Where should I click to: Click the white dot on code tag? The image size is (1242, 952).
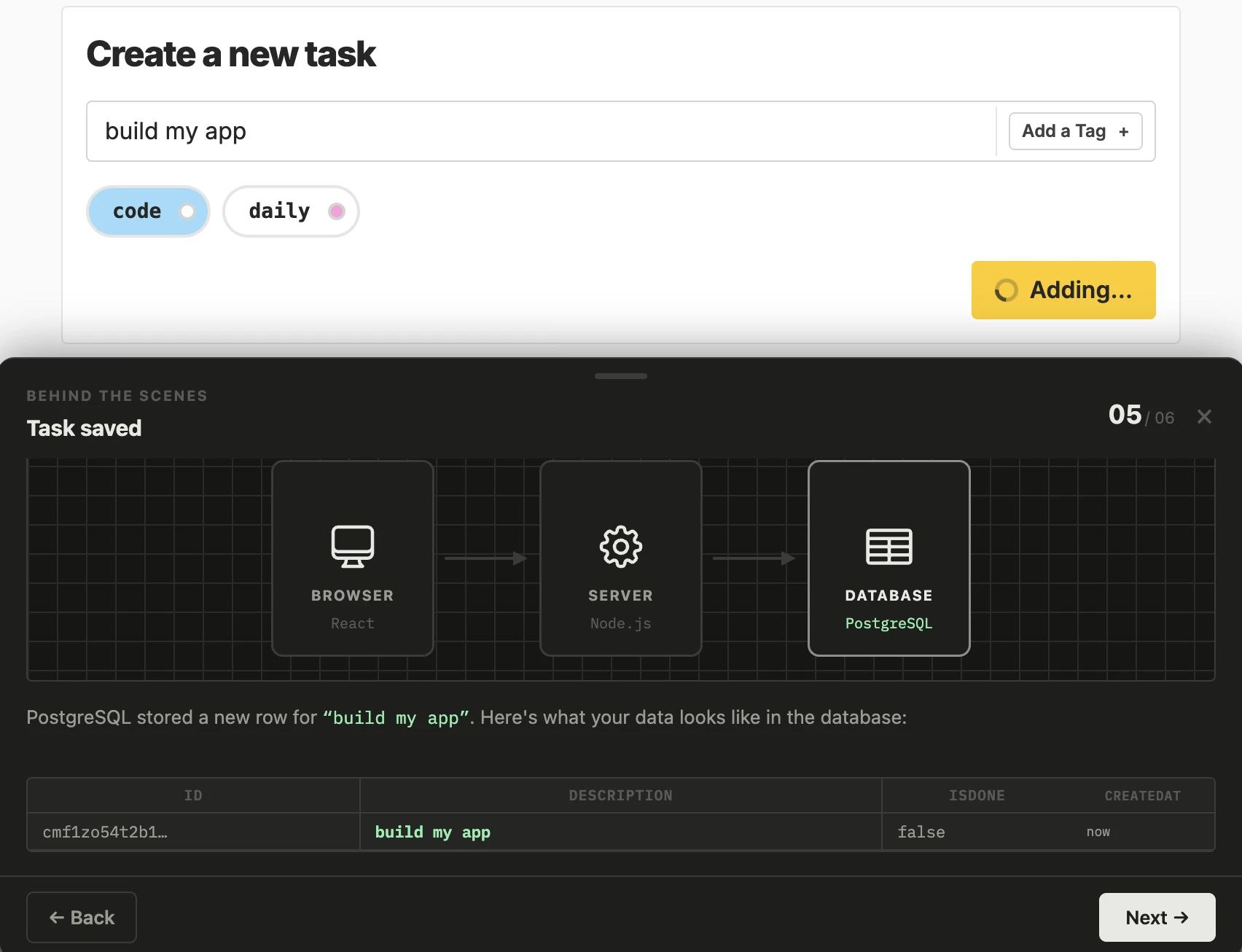click(187, 211)
